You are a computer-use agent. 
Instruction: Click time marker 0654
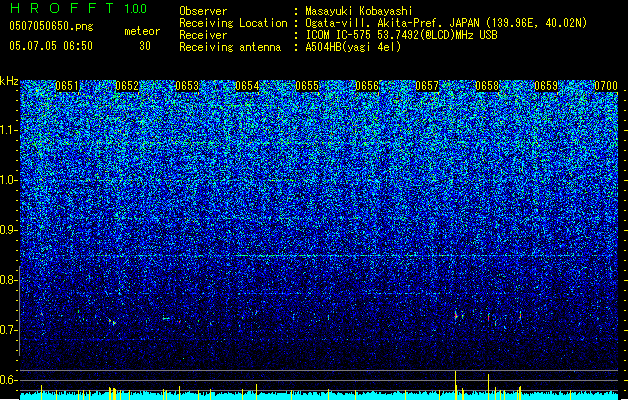(x=247, y=86)
